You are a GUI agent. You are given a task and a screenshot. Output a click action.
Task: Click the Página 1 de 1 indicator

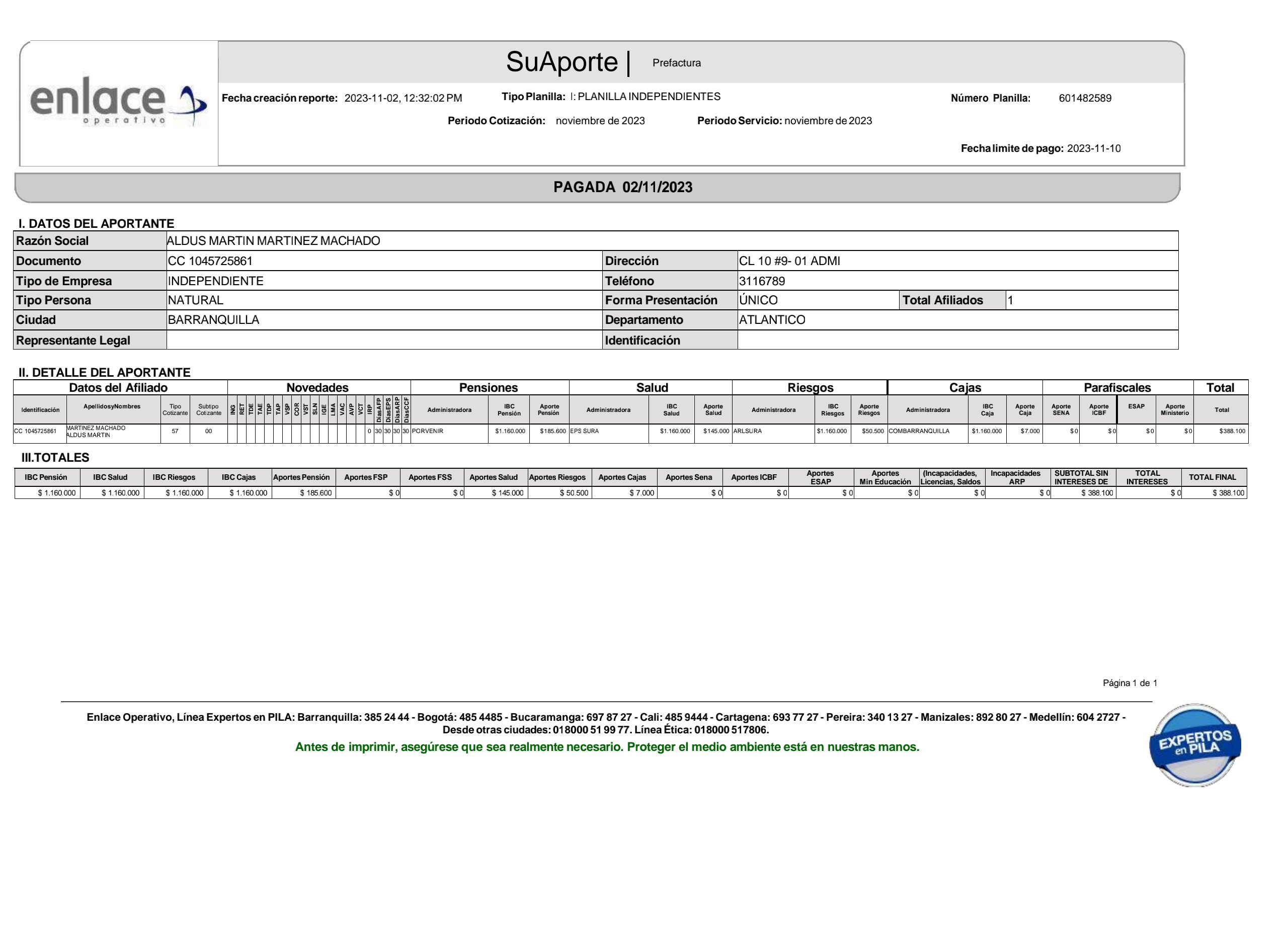pos(1130,683)
